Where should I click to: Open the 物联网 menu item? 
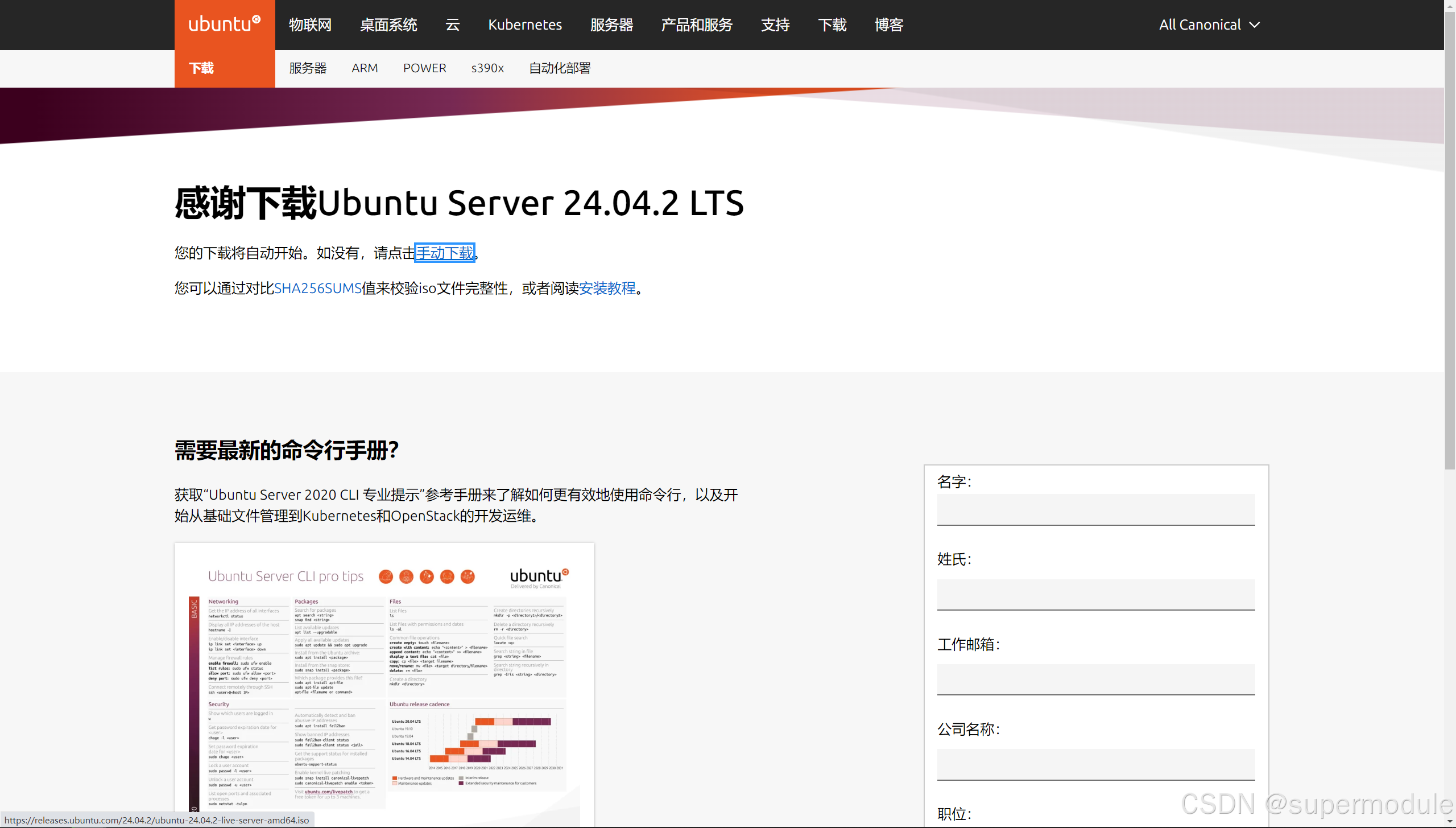[x=310, y=24]
